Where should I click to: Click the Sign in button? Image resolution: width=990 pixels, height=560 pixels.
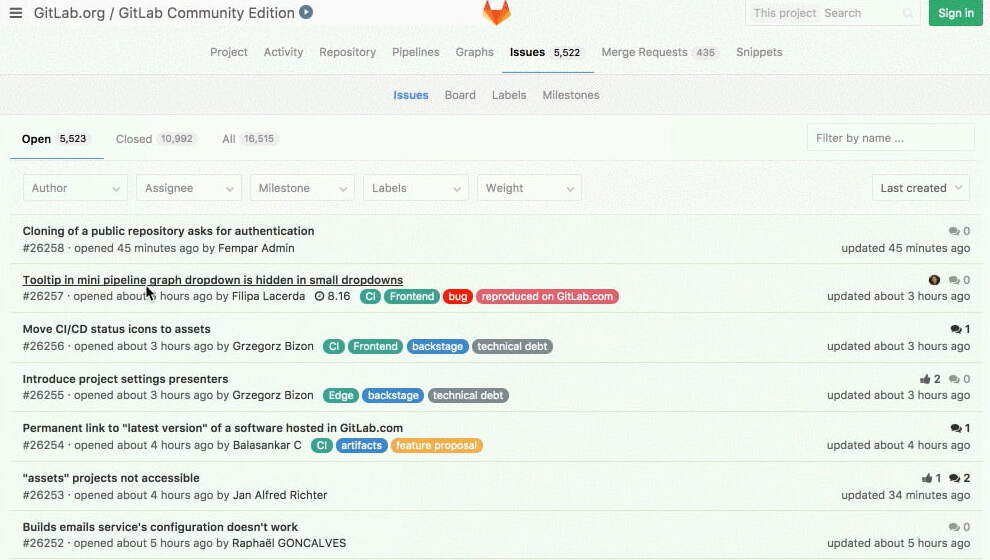click(x=955, y=13)
